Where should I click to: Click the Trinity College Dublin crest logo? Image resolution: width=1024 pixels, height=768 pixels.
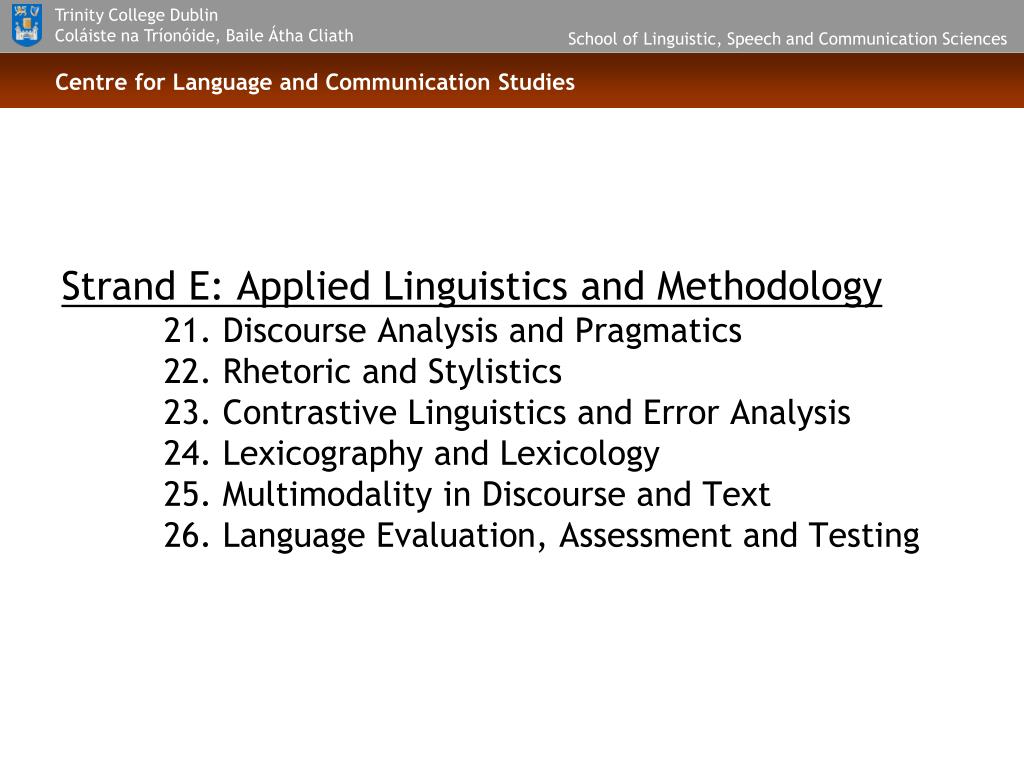[27, 25]
